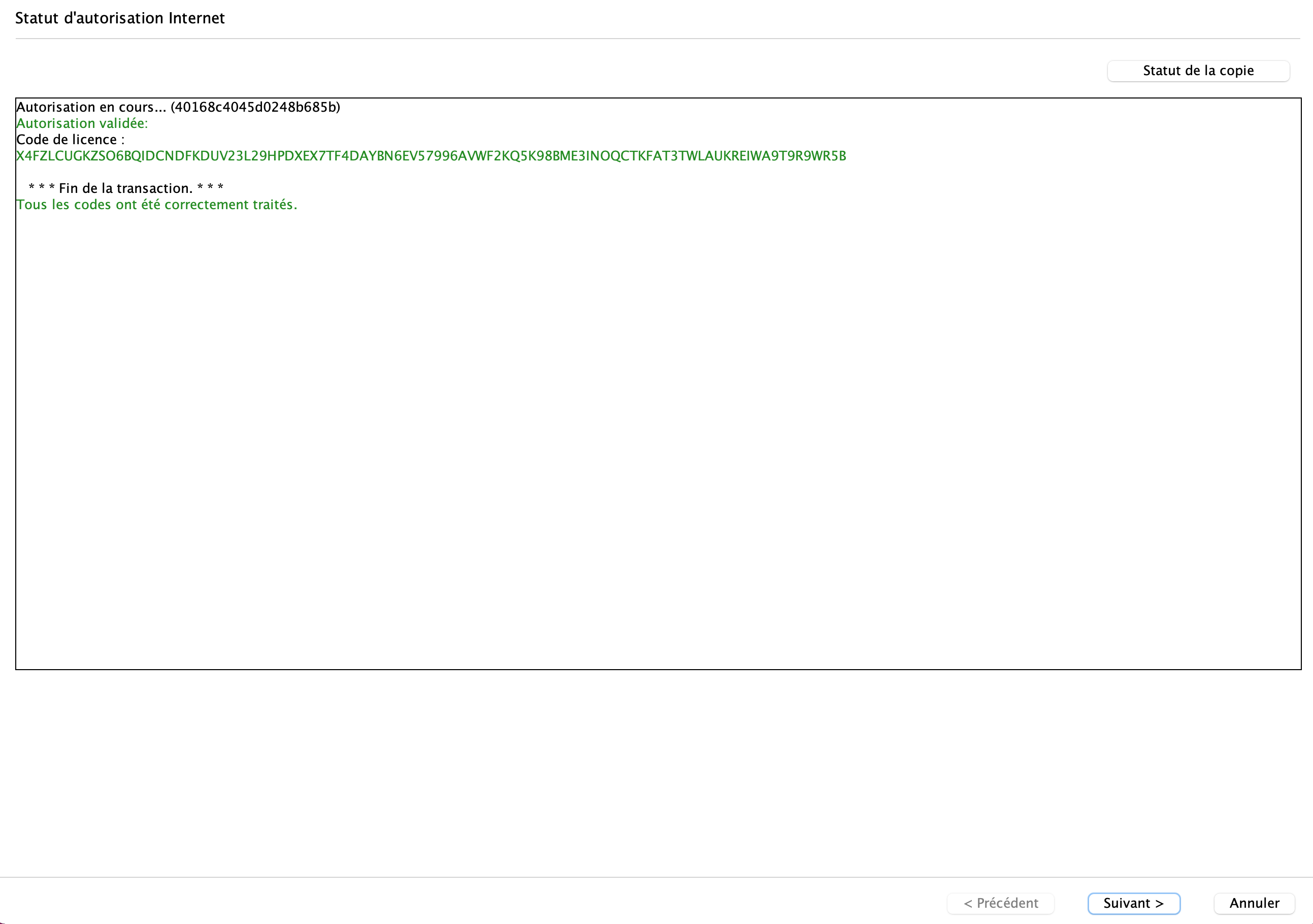Cancel the wizard with Annuler
1313x924 pixels.
[1254, 903]
